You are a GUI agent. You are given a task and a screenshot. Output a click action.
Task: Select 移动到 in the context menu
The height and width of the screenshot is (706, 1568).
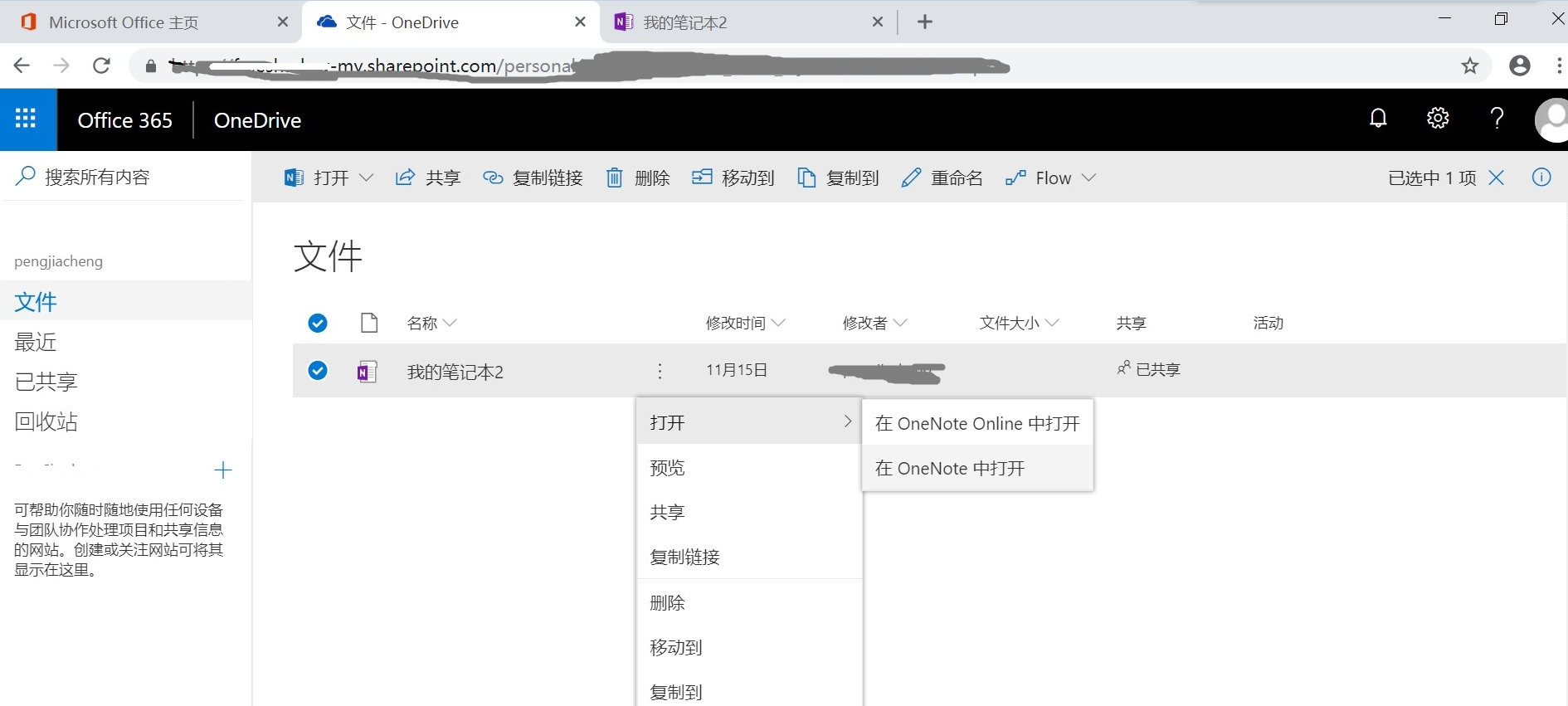749,647
